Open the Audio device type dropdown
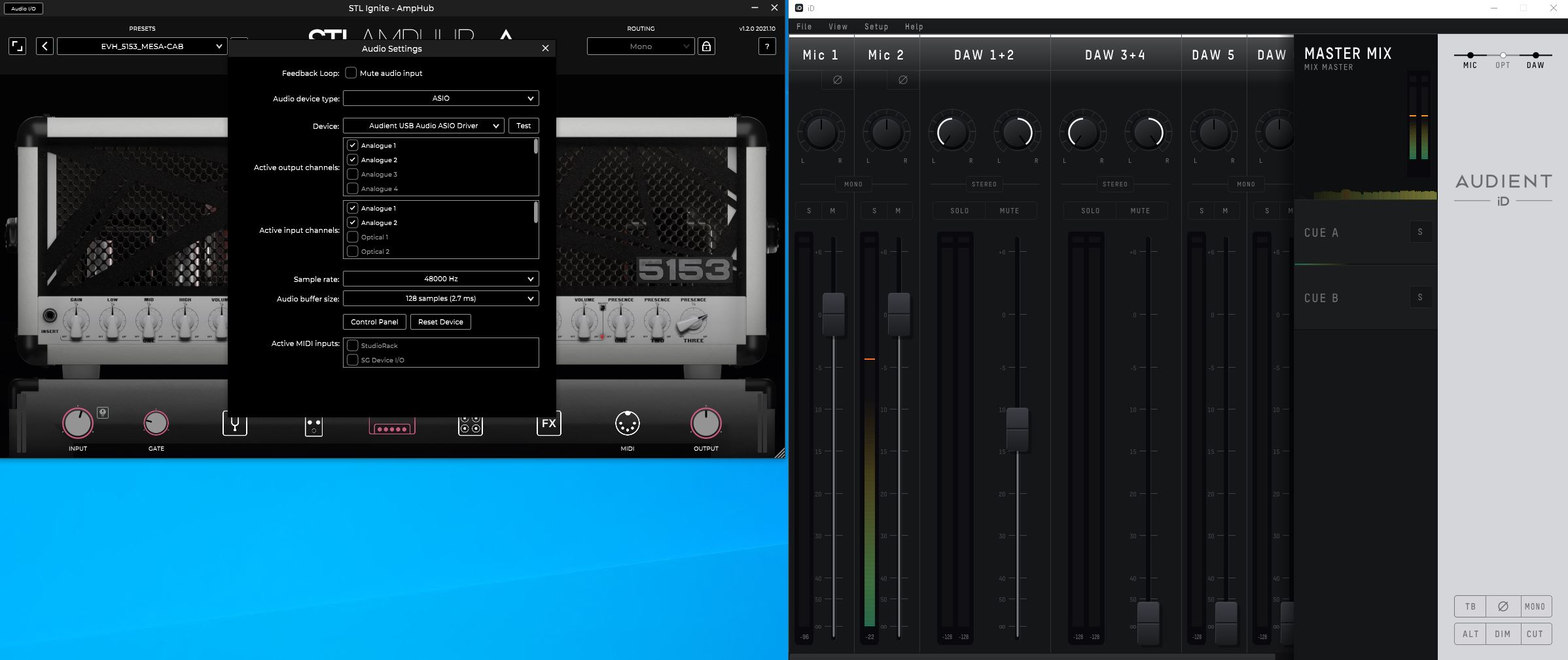This screenshot has height=660, width=1568. (x=441, y=98)
